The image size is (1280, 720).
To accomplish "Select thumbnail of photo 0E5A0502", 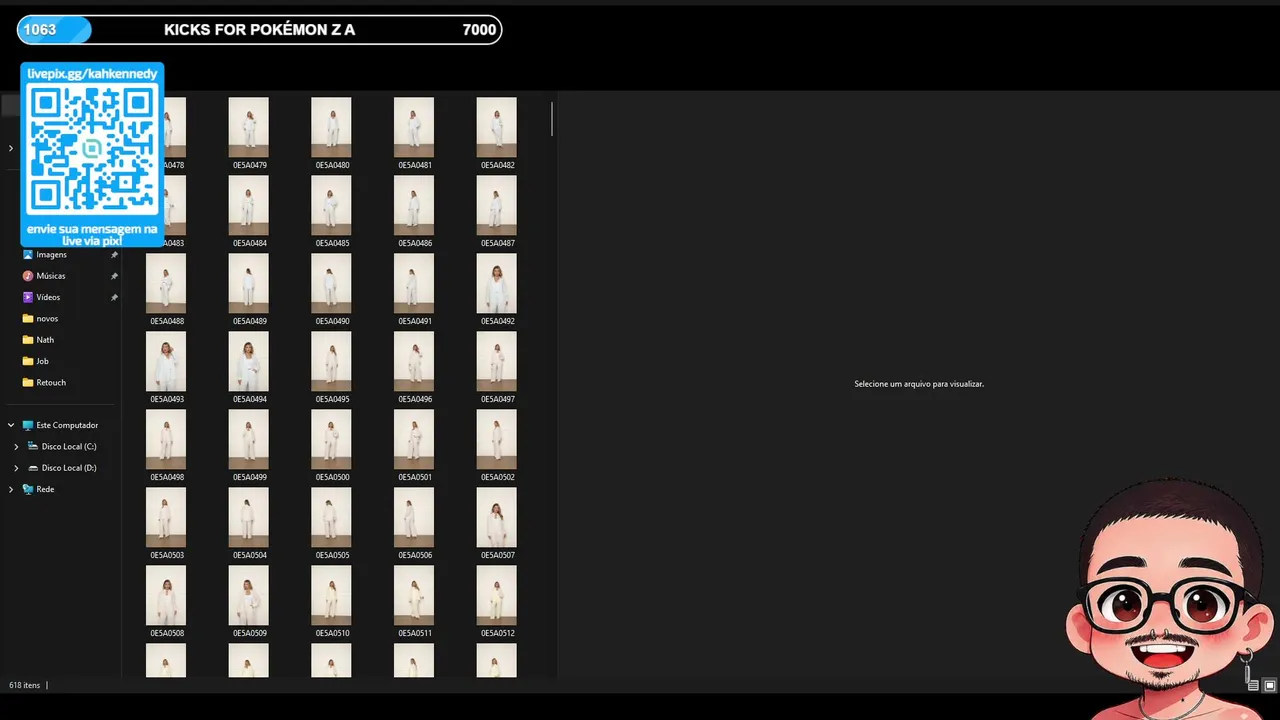I will click(x=497, y=439).
